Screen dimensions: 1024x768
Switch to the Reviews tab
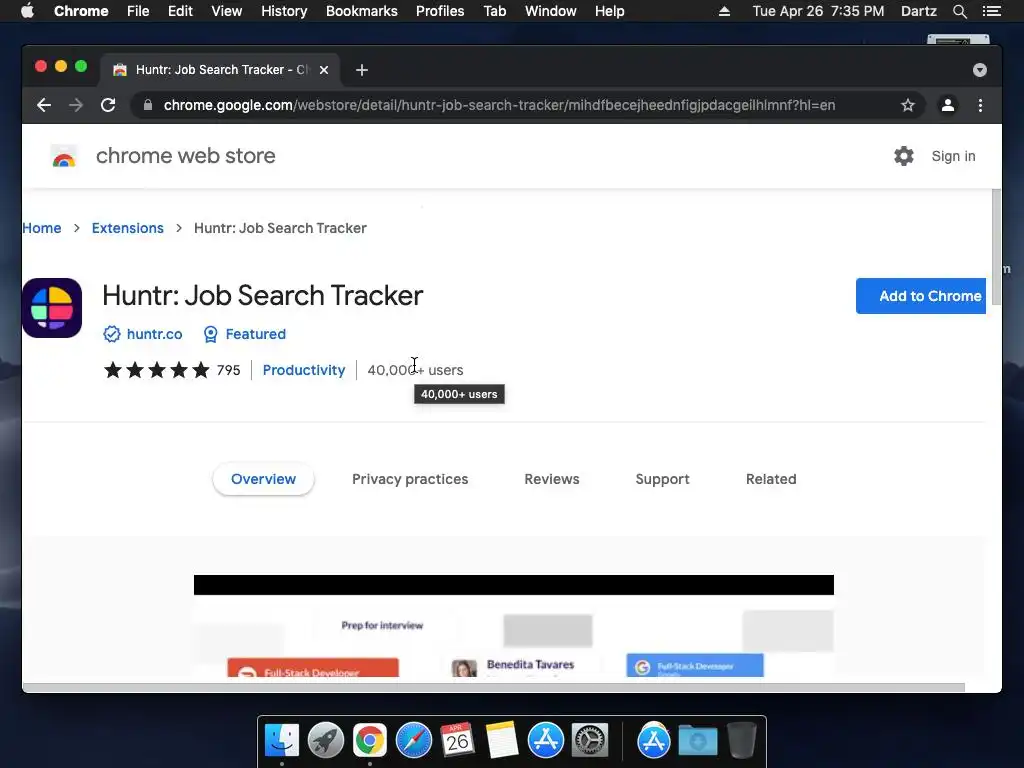(x=552, y=479)
